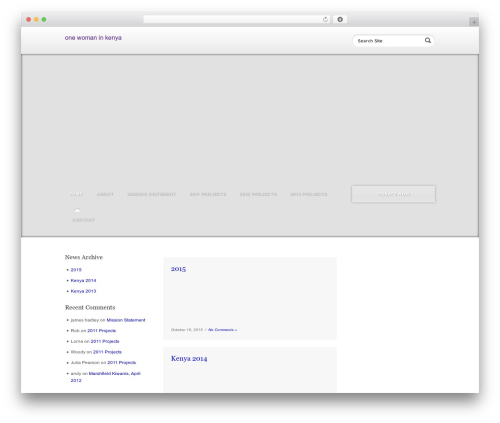The height and width of the screenshot is (423, 500).
Task: Open Mission Statement comment by james hadley
Action: pos(126,320)
